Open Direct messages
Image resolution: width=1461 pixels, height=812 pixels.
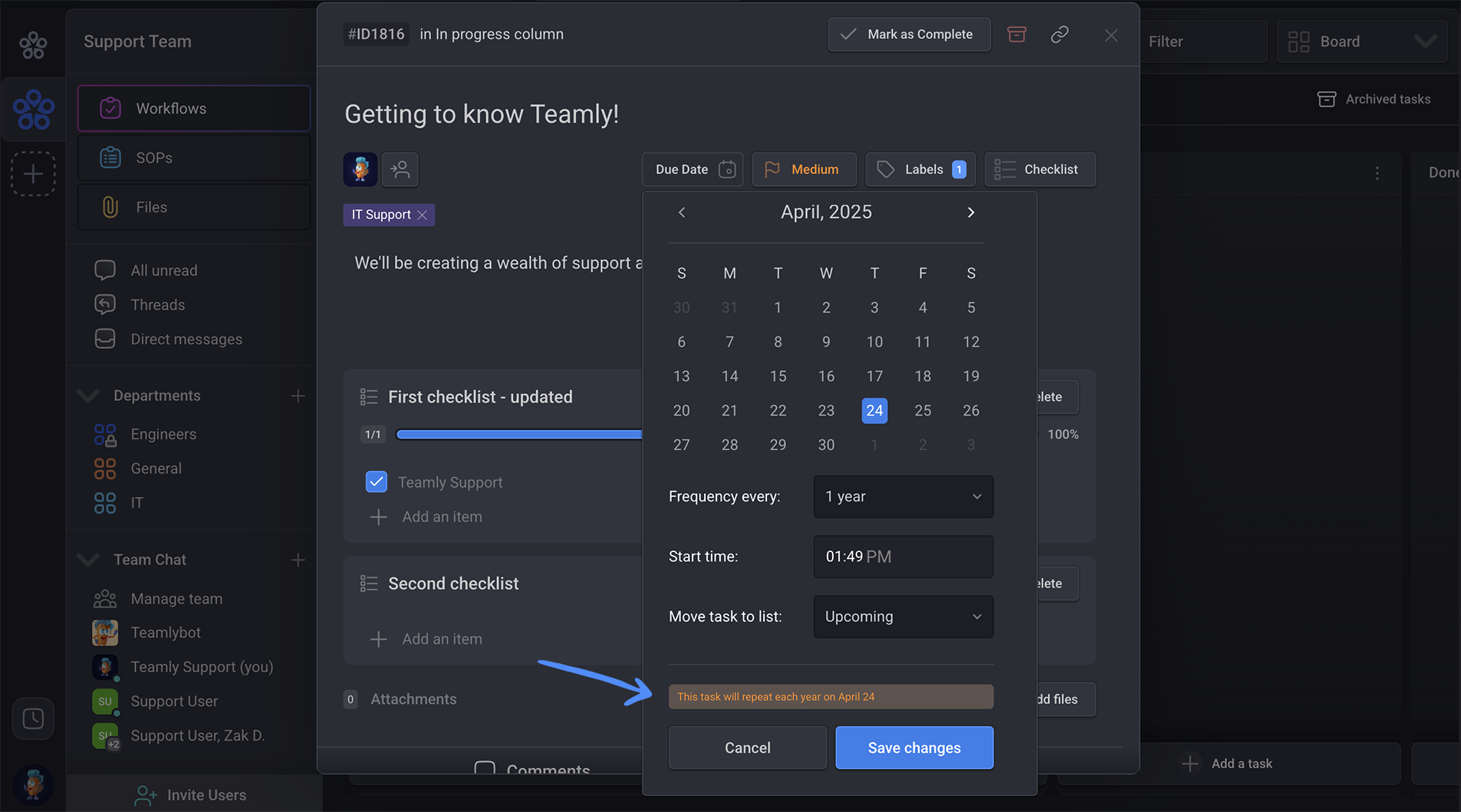(x=186, y=339)
